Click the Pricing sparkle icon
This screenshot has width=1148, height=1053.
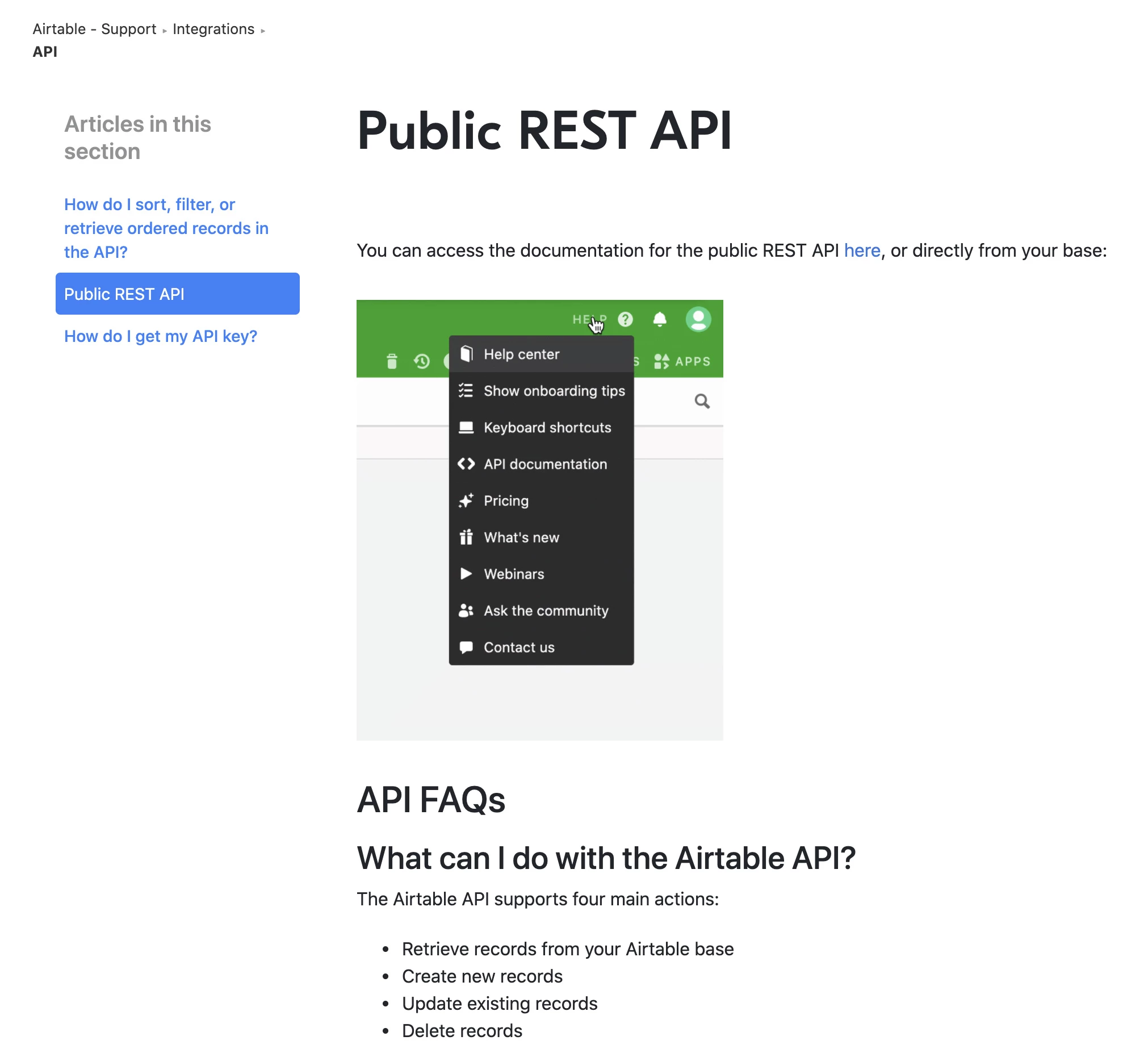coord(466,500)
